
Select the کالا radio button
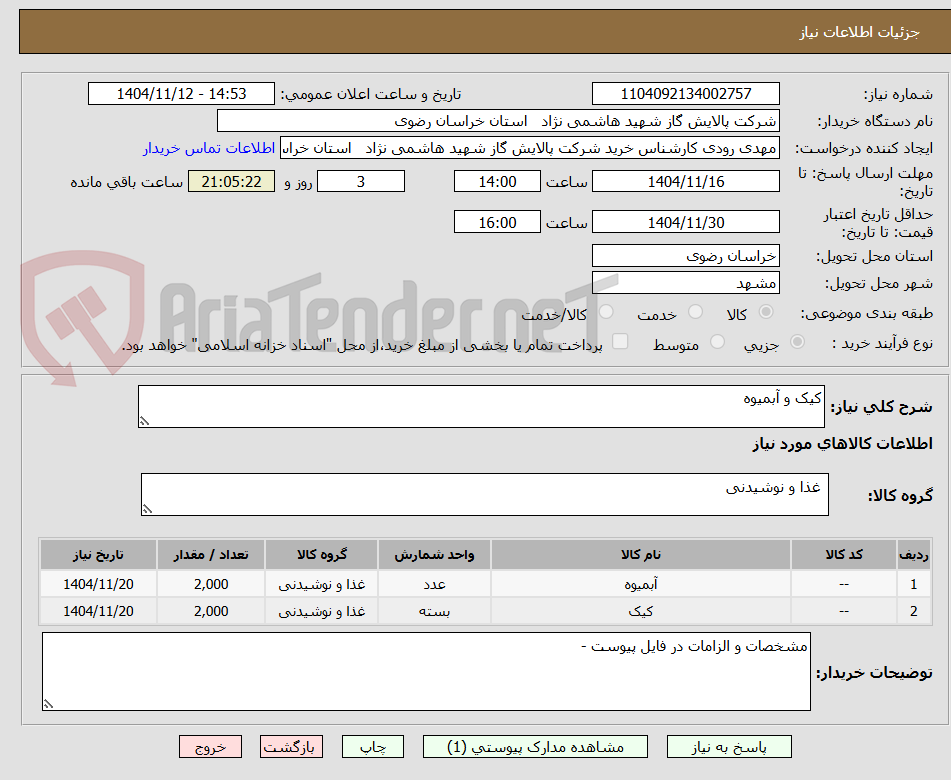(766, 312)
